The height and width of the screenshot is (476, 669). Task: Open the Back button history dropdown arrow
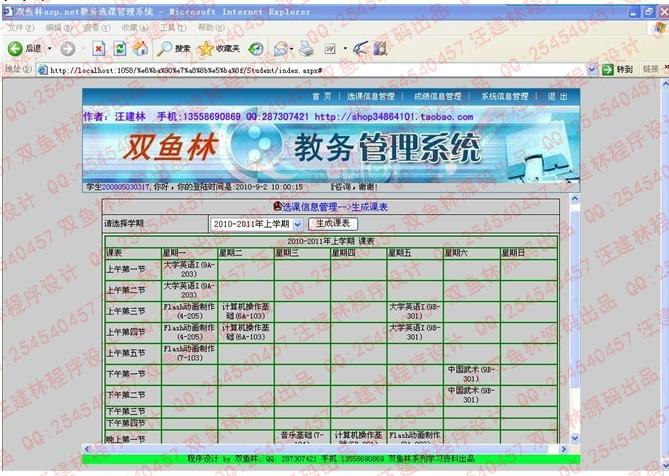tap(50, 49)
